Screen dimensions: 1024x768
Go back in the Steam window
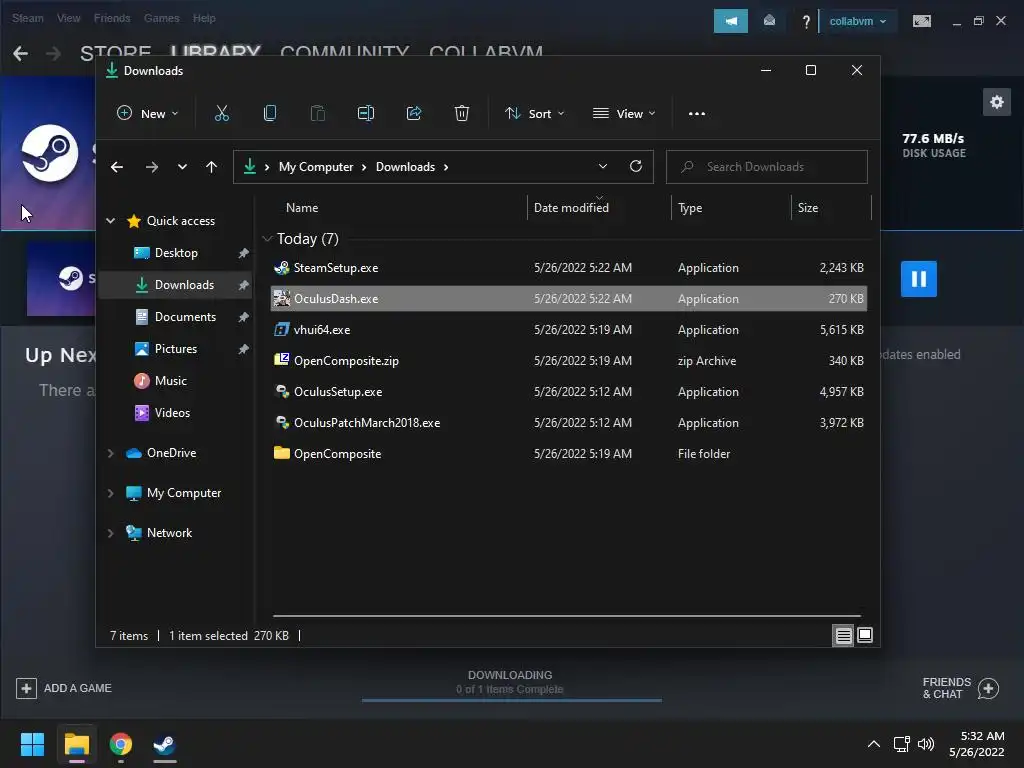pos(20,54)
